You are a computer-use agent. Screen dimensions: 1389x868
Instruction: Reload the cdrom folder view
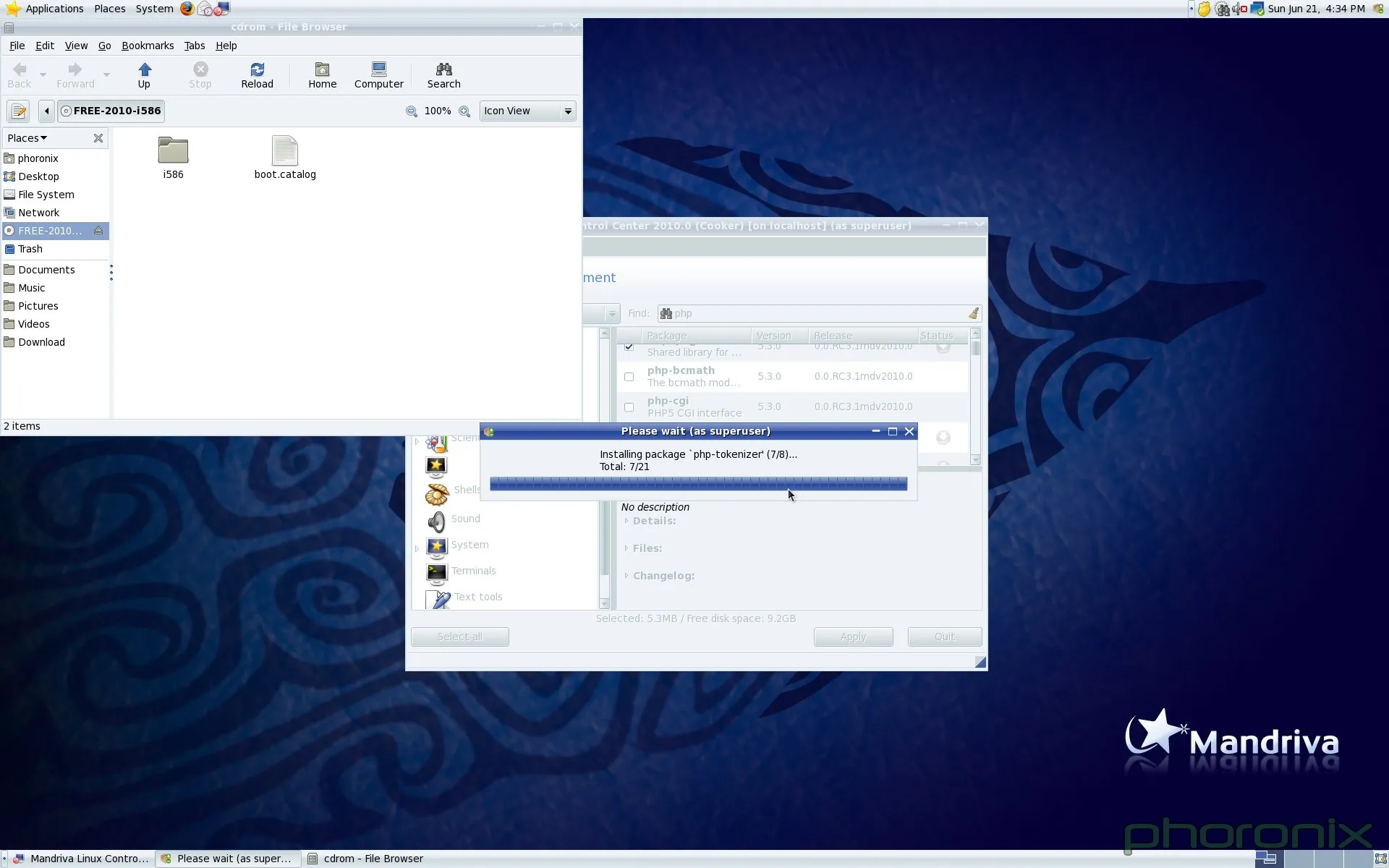pyautogui.click(x=257, y=75)
